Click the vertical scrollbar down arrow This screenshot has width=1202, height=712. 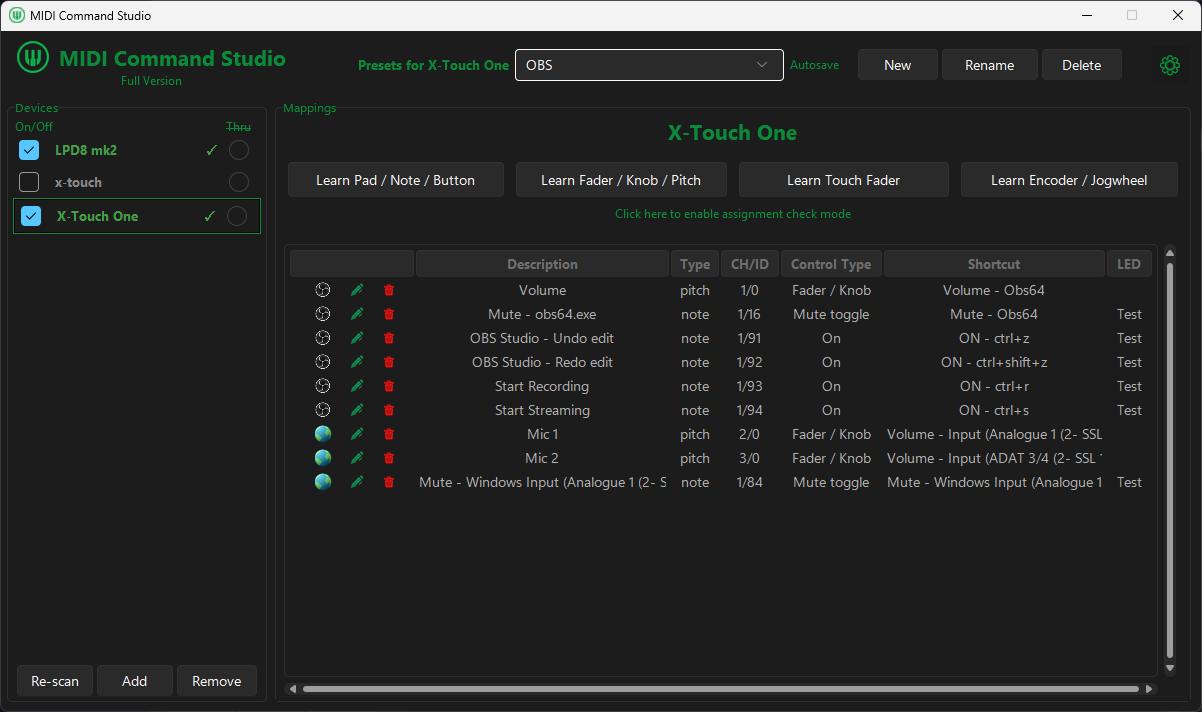click(x=1170, y=667)
